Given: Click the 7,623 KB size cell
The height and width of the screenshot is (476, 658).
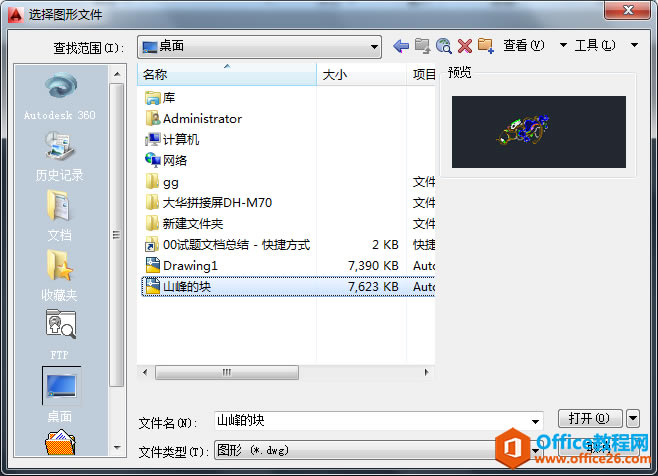Looking at the screenshot, I should point(373,287).
